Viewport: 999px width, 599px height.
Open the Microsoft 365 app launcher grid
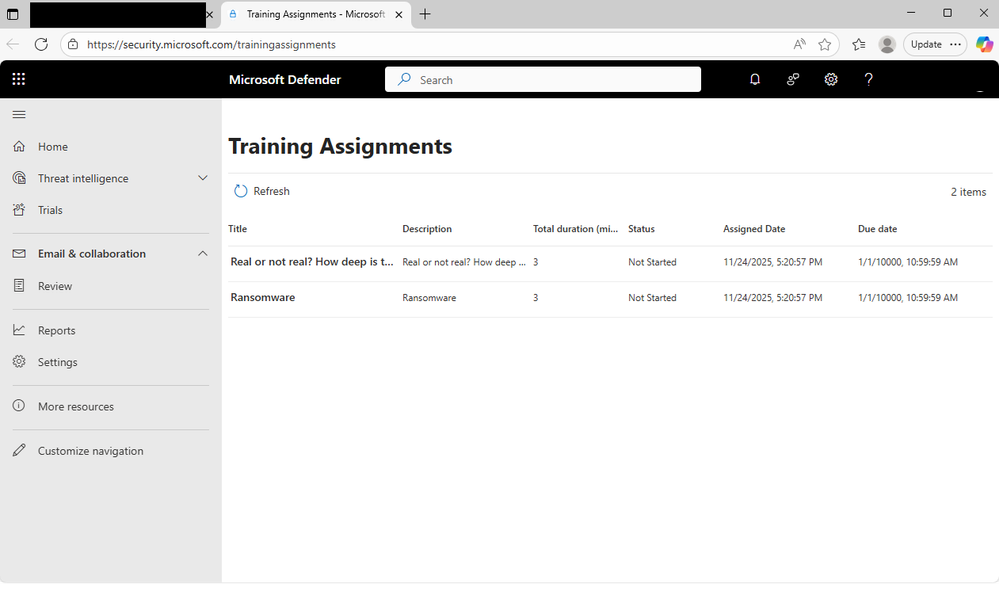[18, 79]
